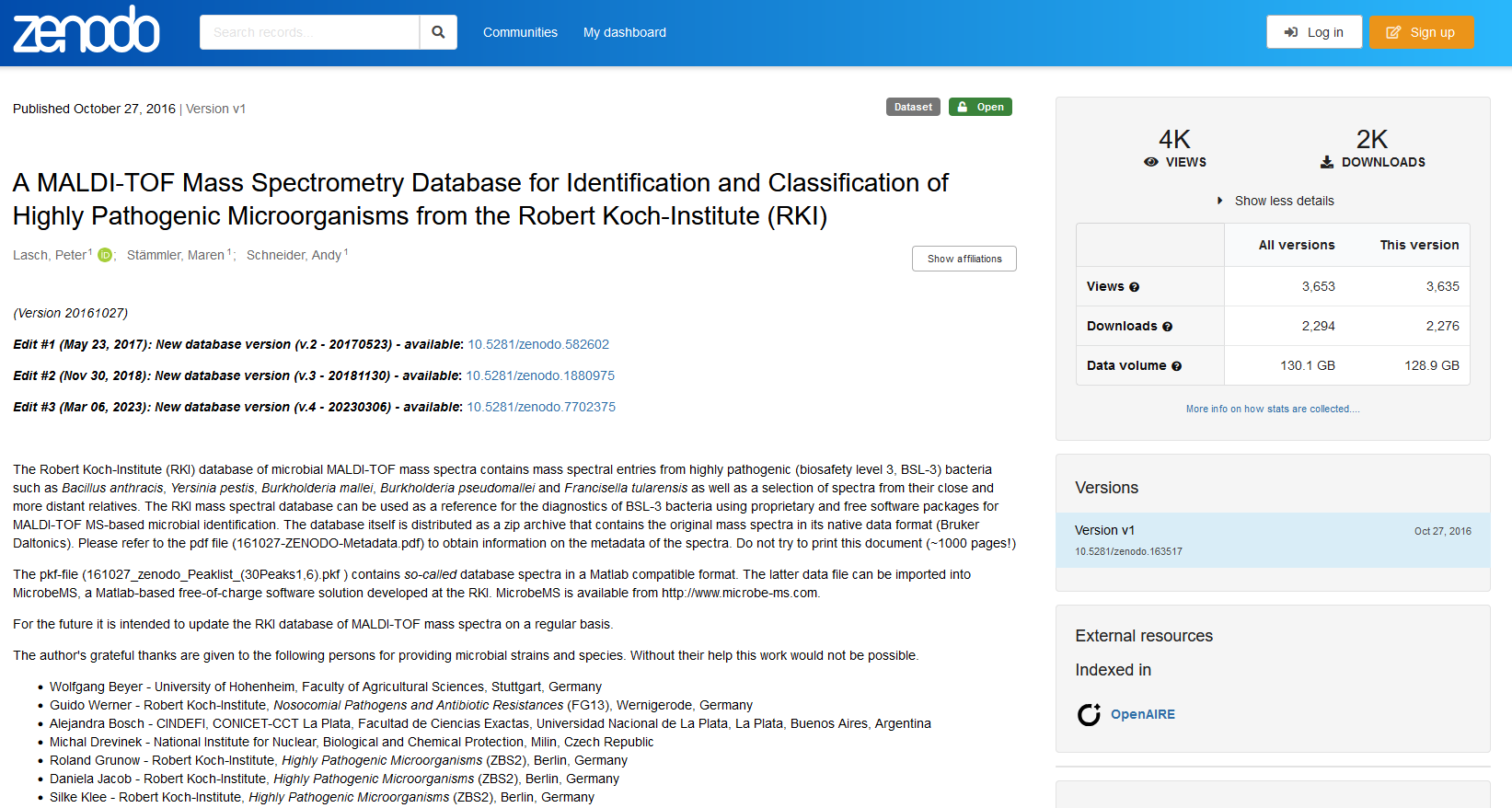The height and width of the screenshot is (808, 1512).
Task: Toggle Show affiliations button
Action: coord(964,259)
